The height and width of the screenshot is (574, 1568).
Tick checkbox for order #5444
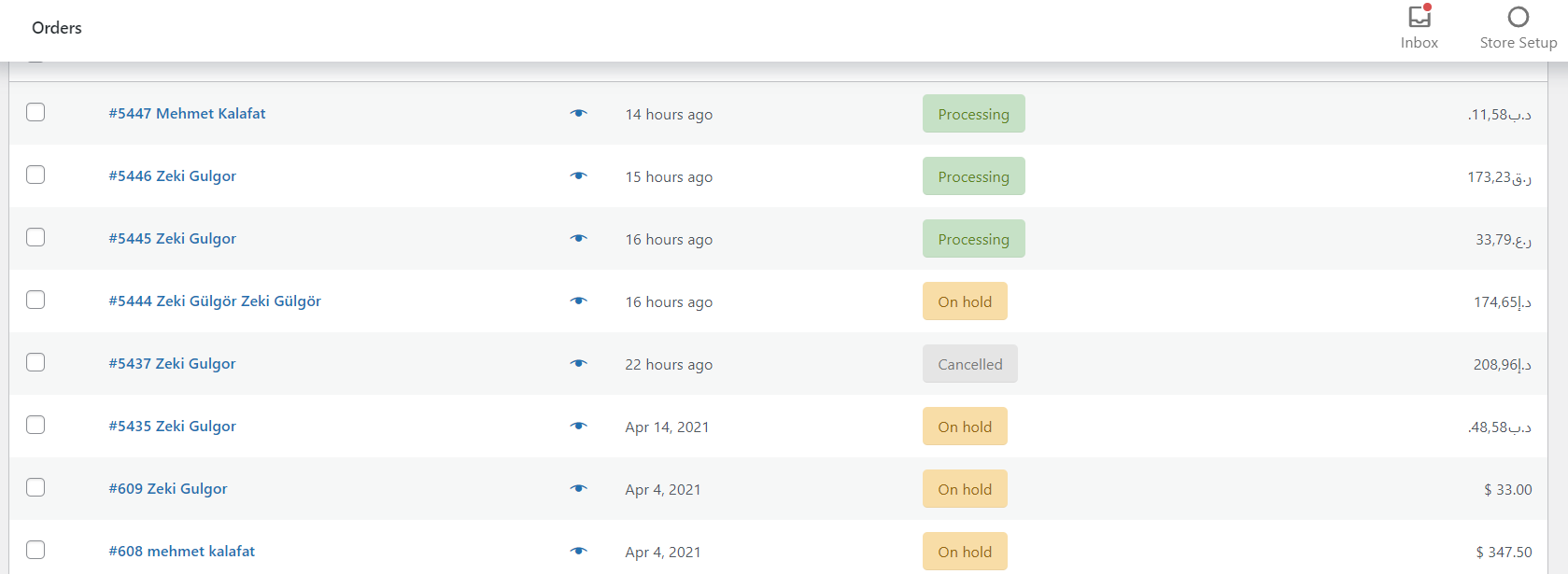click(x=35, y=300)
